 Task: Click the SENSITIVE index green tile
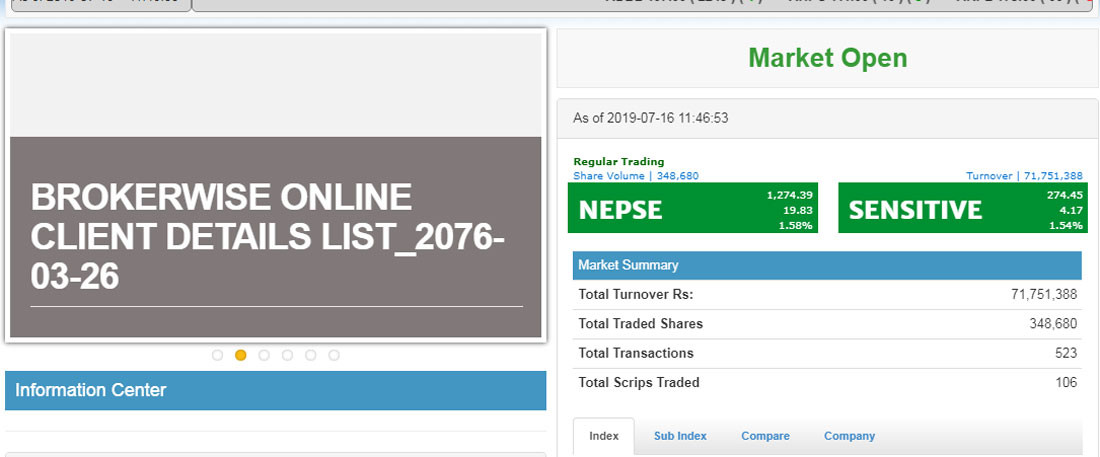point(962,208)
